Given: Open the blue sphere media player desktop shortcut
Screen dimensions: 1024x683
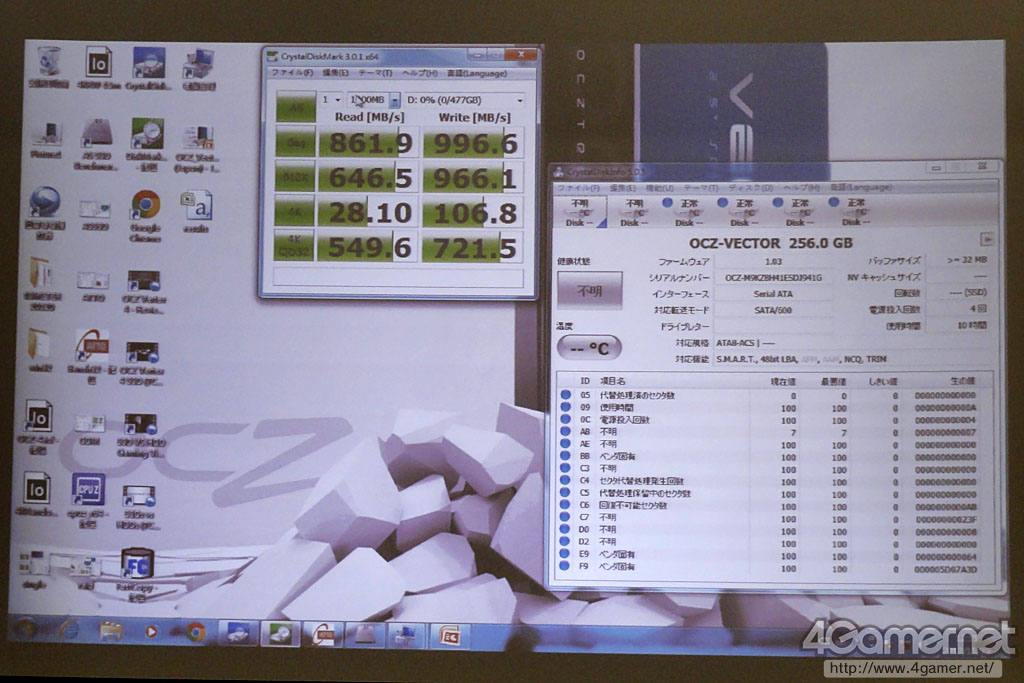Looking at the screenshot, I should [44, 212].
